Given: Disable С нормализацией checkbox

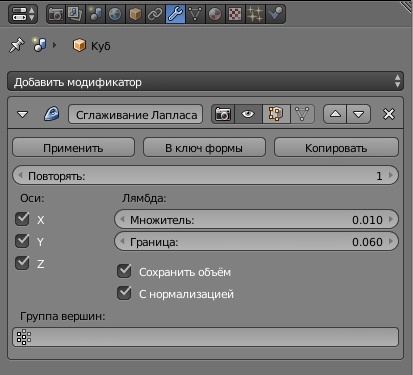Looking at the screenshot, I should pos(124,293).
